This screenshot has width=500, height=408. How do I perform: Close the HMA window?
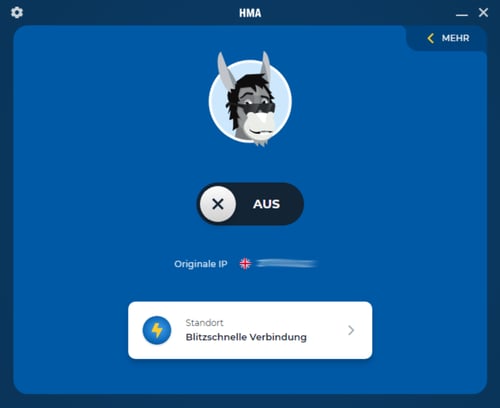483,13
